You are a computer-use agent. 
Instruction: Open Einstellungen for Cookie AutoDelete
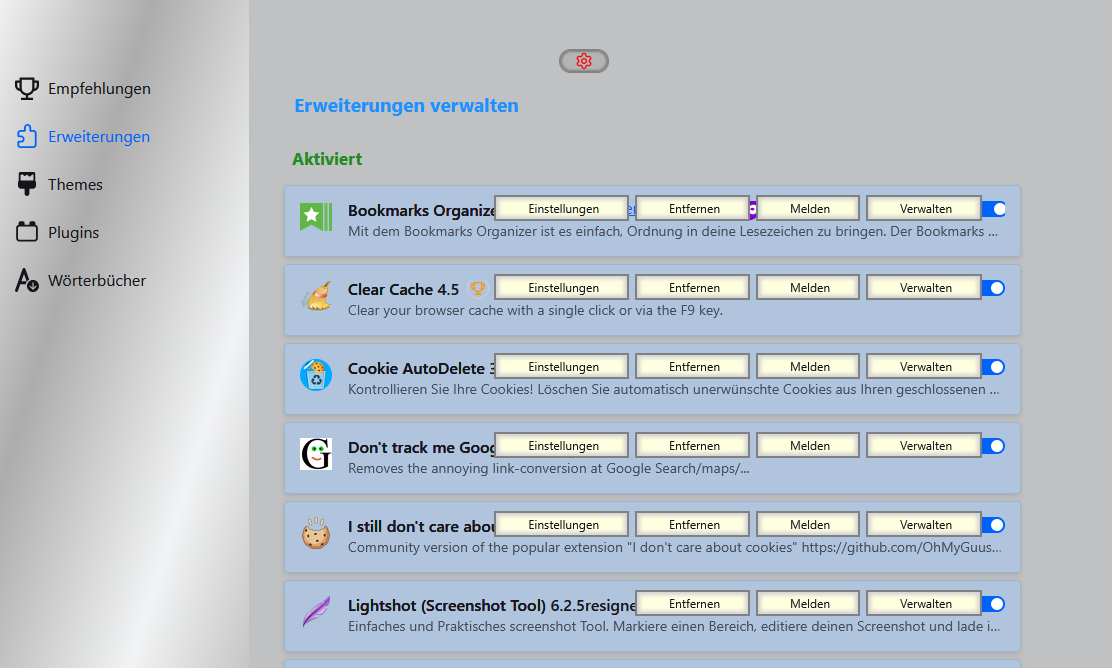562,367
